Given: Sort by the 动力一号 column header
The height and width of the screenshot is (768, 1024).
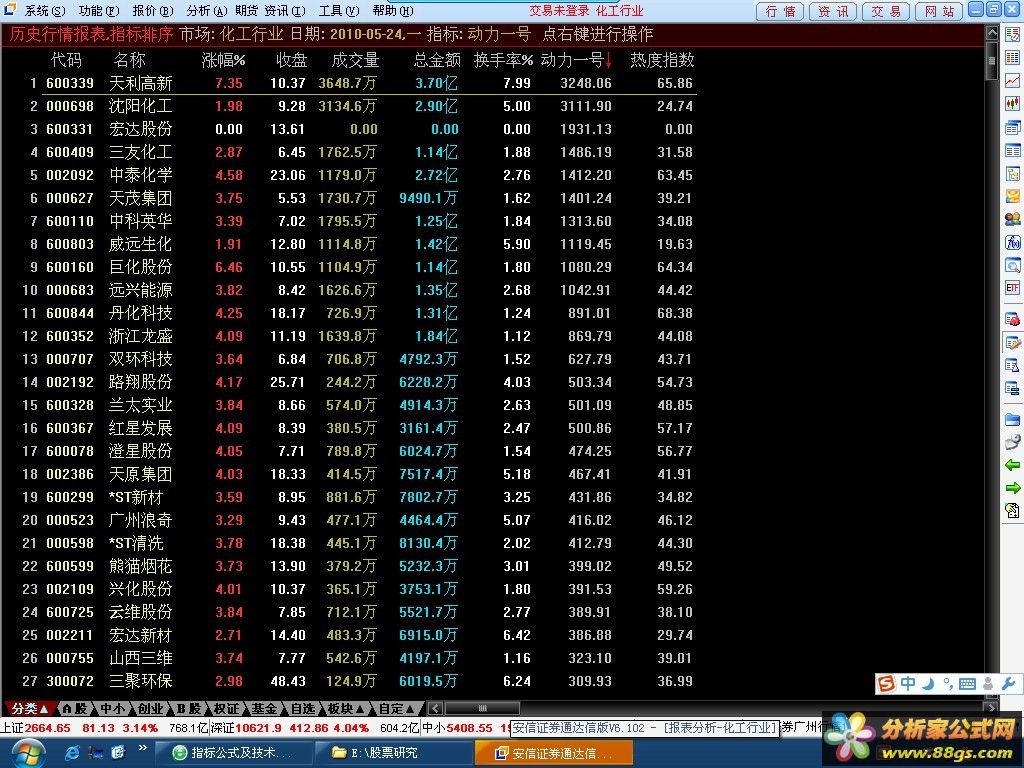Looking at the screenshot, I should point(577,60).
